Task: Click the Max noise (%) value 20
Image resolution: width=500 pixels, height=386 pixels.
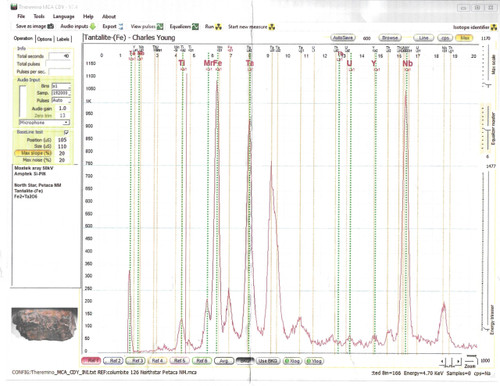Action: coord(62,160)
